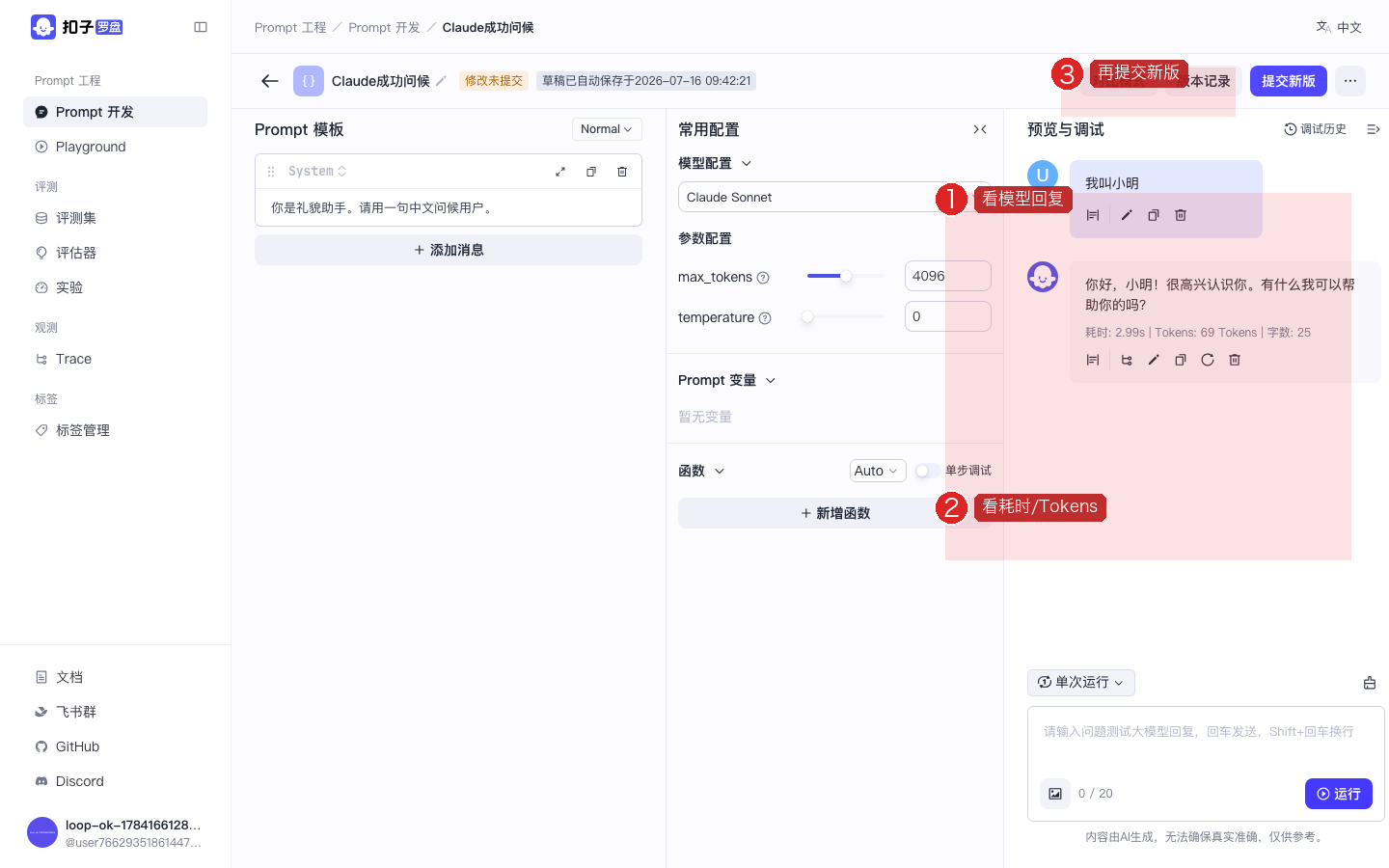The width and height of the screenshot is (1389, 868).
Task: Click the Prompt 开发 breadcrumb
Action: tap(384, 27)
